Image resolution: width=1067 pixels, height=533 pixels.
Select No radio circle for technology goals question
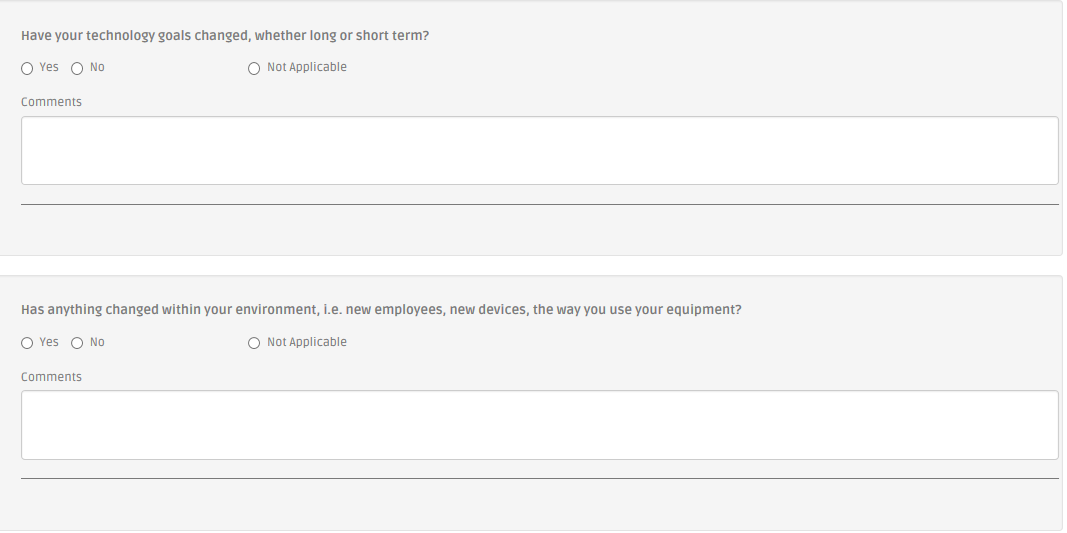[77, 68]
